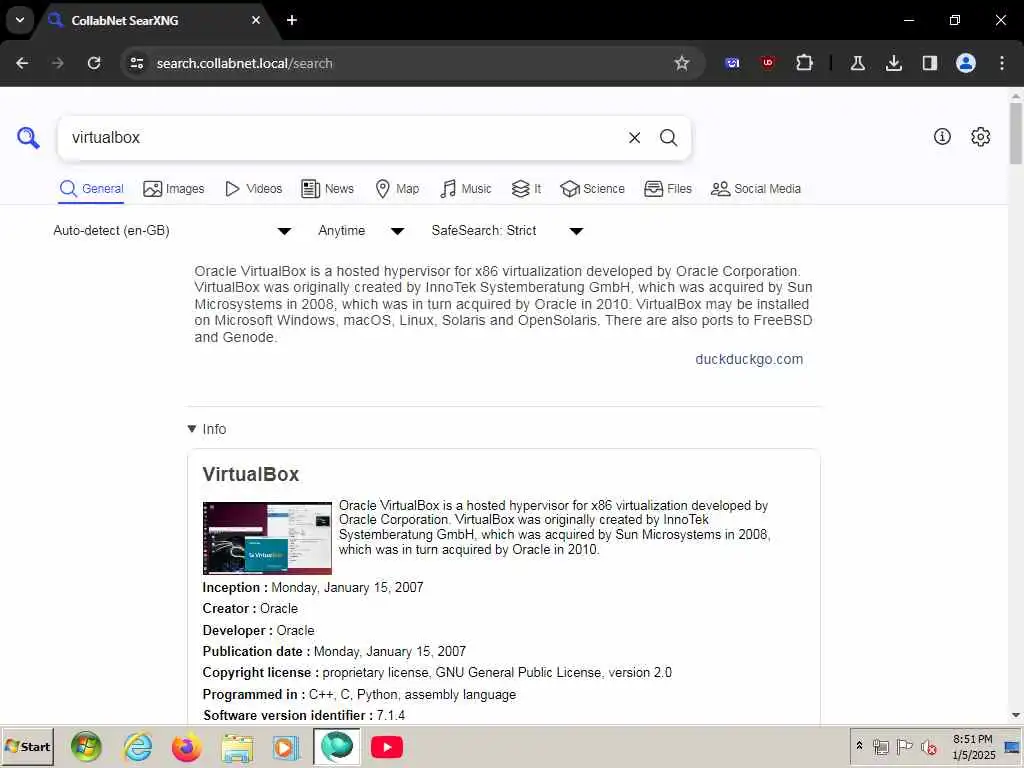Open the tab search dropdown

pos(20,20)
